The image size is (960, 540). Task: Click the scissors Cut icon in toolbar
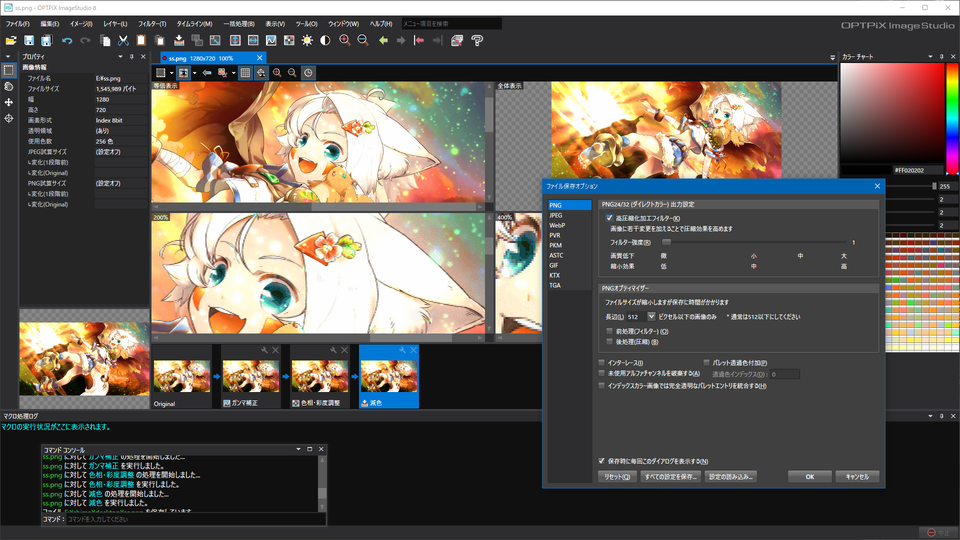click(122, 40)
